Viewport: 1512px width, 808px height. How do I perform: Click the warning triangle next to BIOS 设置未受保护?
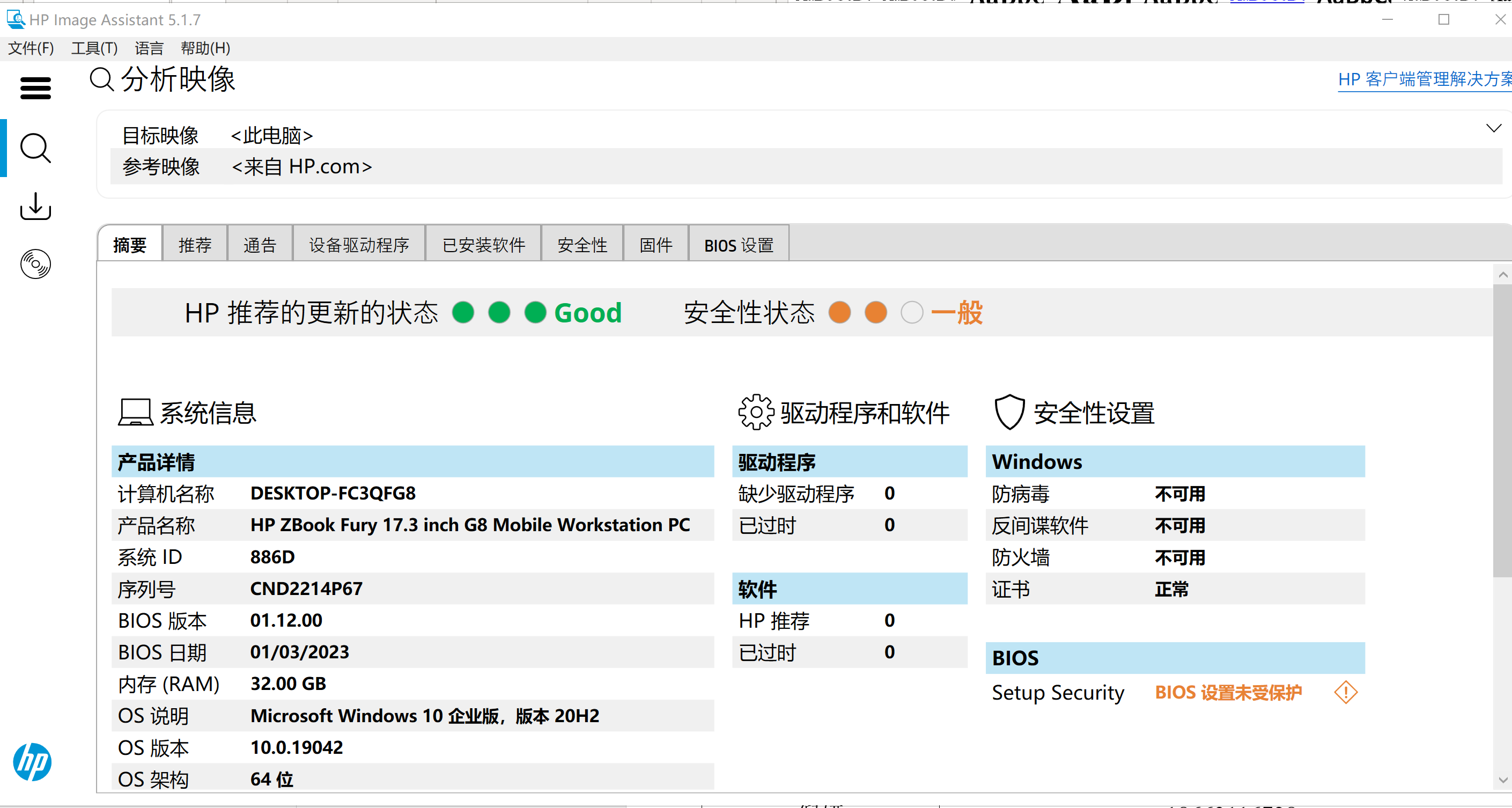point(1345,693)
